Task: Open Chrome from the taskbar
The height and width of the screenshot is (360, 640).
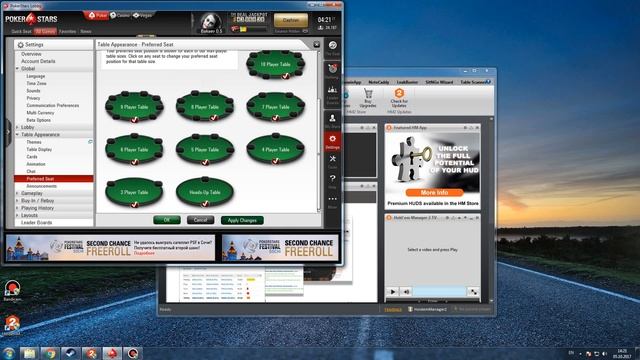Action: pyautogui.click(x=50, y=353)
